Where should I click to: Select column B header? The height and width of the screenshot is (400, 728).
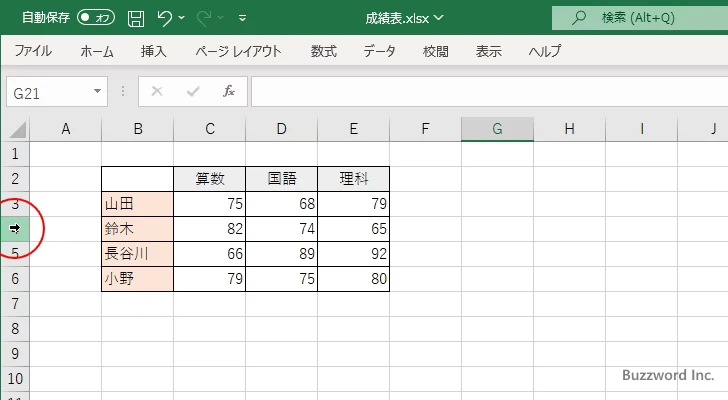[137, 129]
